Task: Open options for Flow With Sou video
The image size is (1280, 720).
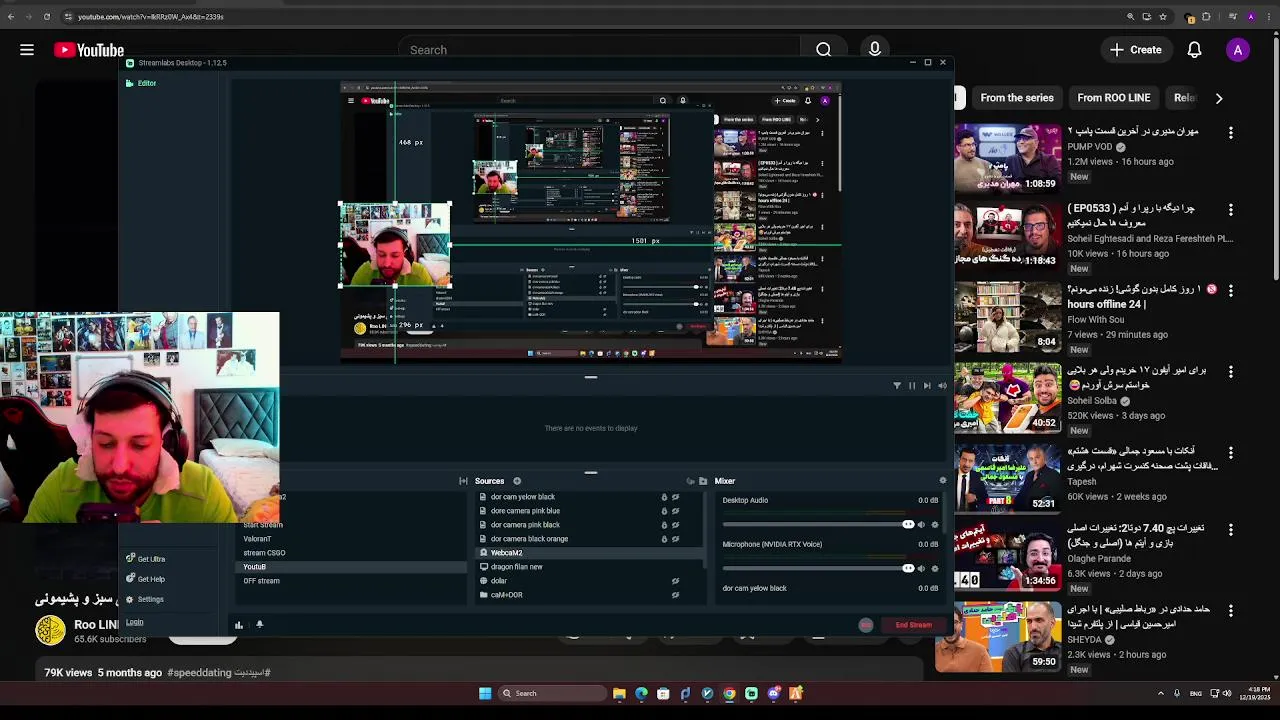Action: (1231, 291)
